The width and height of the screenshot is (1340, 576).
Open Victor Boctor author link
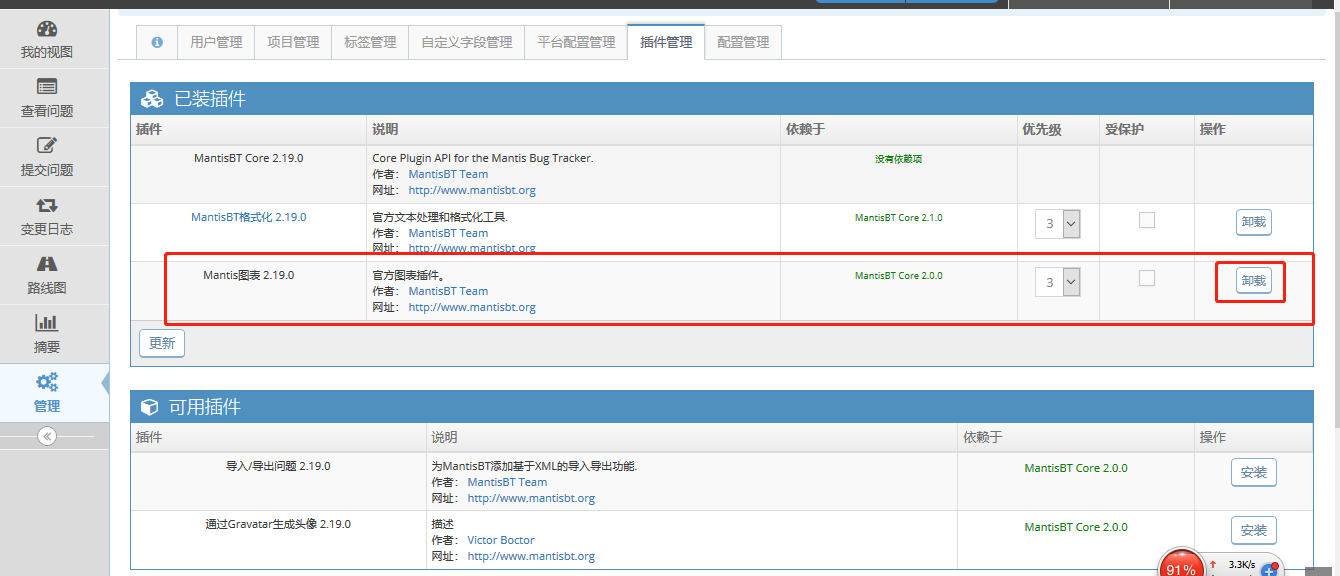point(501,540)
